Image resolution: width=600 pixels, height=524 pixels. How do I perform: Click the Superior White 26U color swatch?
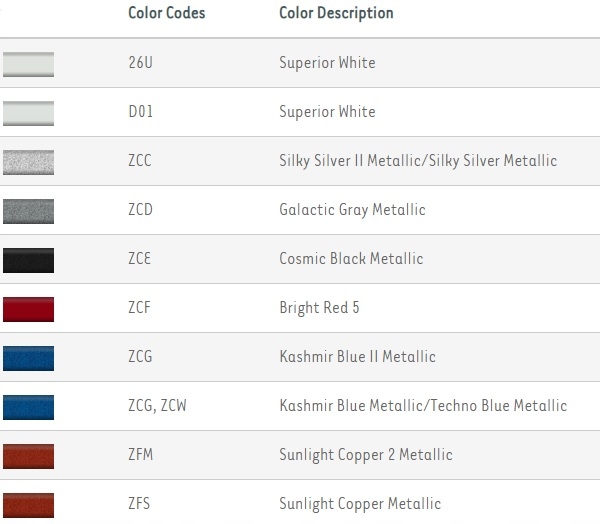[28, 64]
